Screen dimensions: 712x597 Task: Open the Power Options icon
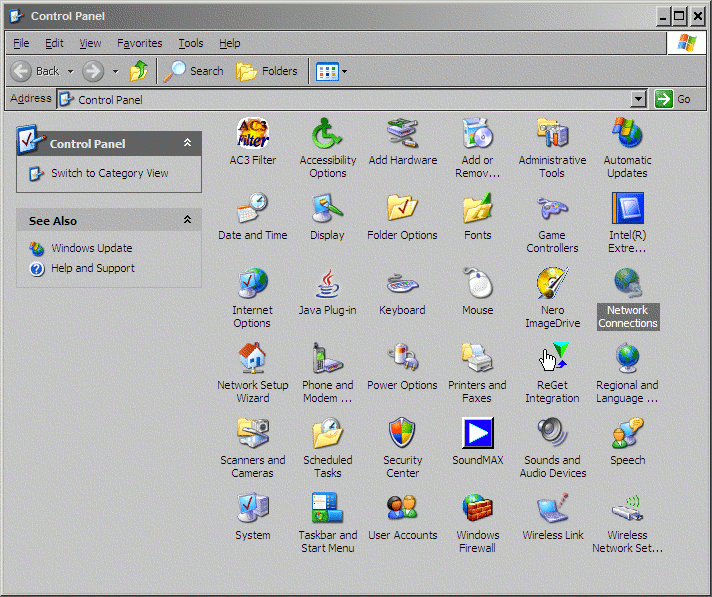402,358
